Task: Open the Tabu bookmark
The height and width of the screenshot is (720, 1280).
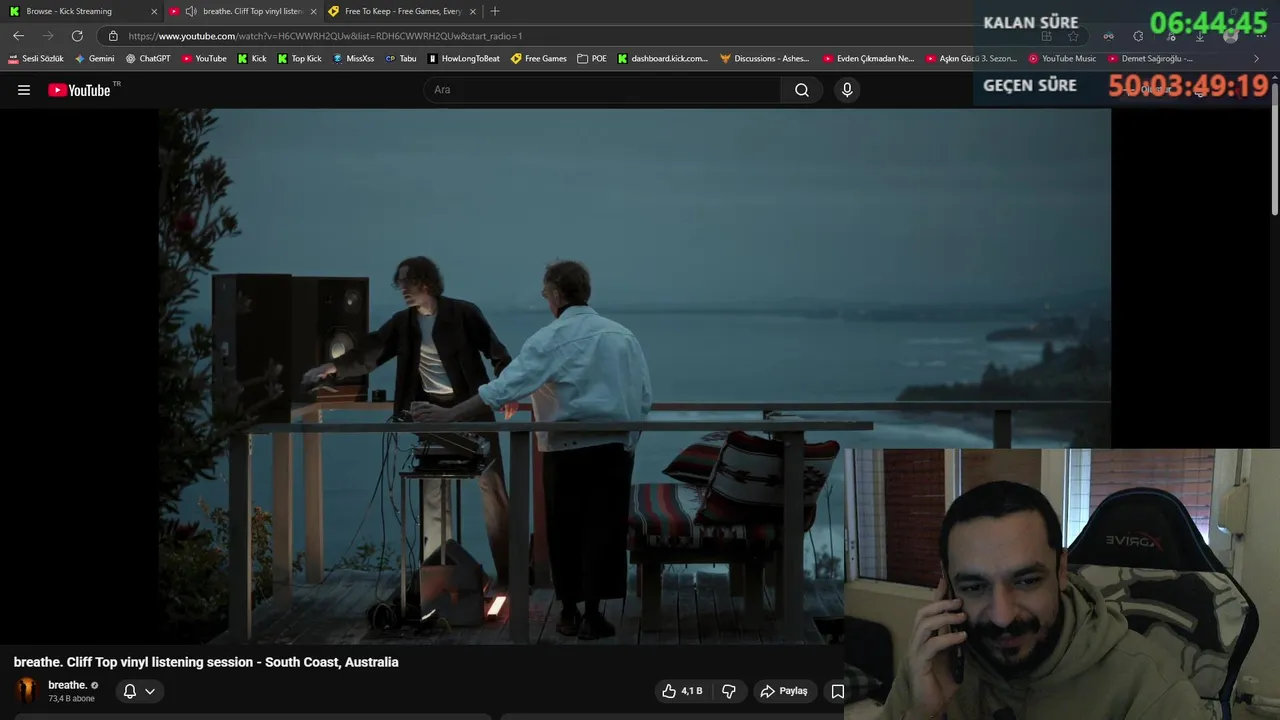Action: [401, 58]
